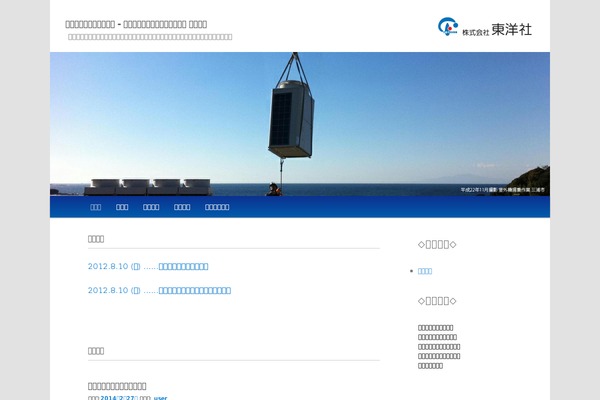Open the last, longest navigation bar item

point(217,207)
